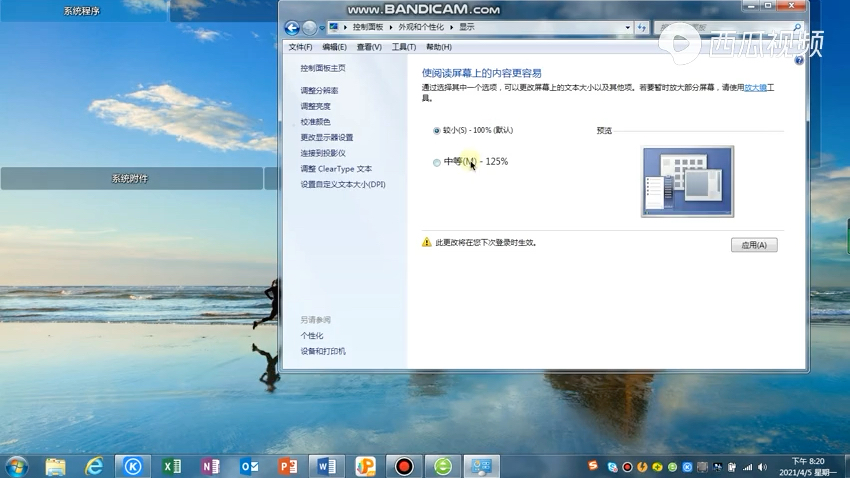Open 个性化 under See also

[312, 335]
